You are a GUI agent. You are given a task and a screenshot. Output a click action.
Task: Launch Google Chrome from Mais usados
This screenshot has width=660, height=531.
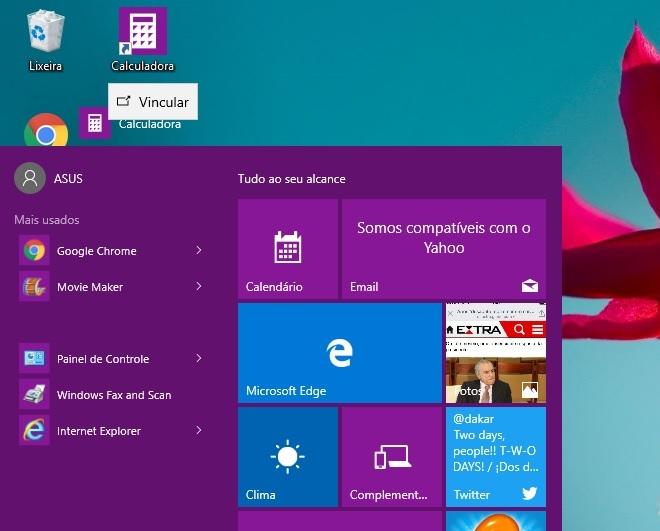tap(34, 250)
